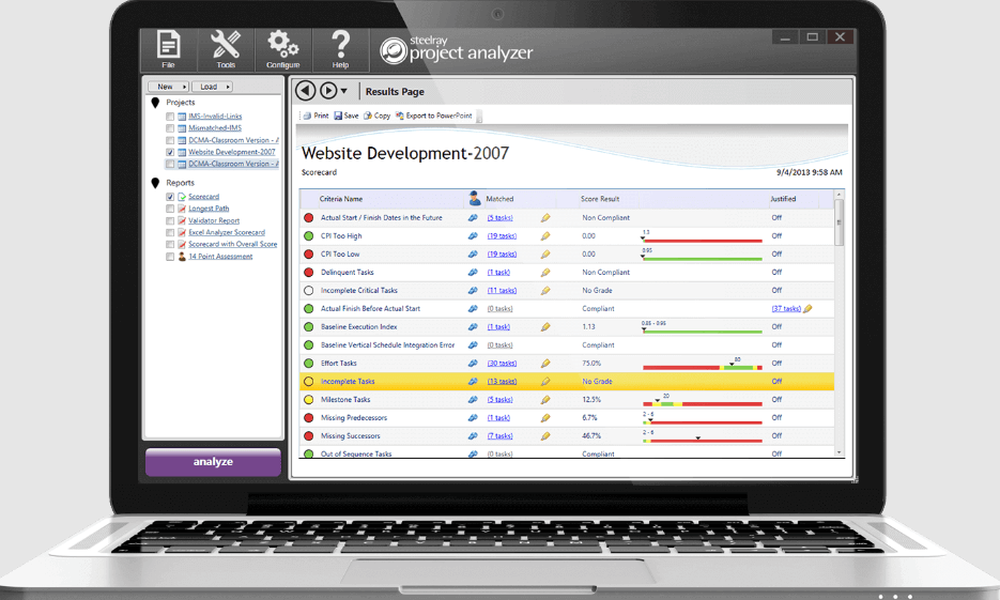Click the Tools icon in the top toolbar
1000x600 pixels.
click(225, 42)
